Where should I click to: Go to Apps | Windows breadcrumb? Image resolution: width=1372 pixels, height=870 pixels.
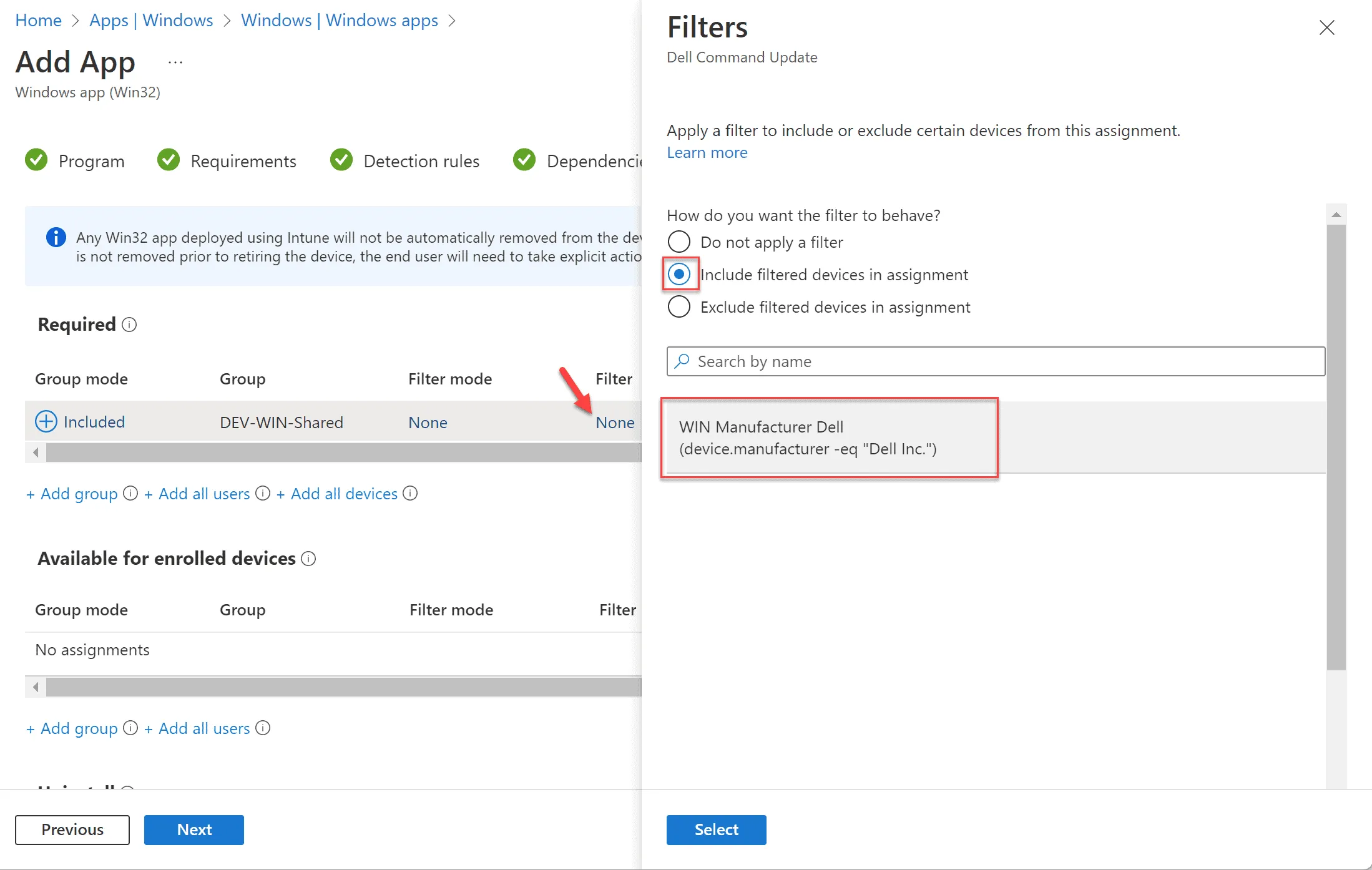pyautogui.click(x=151, y=20)
